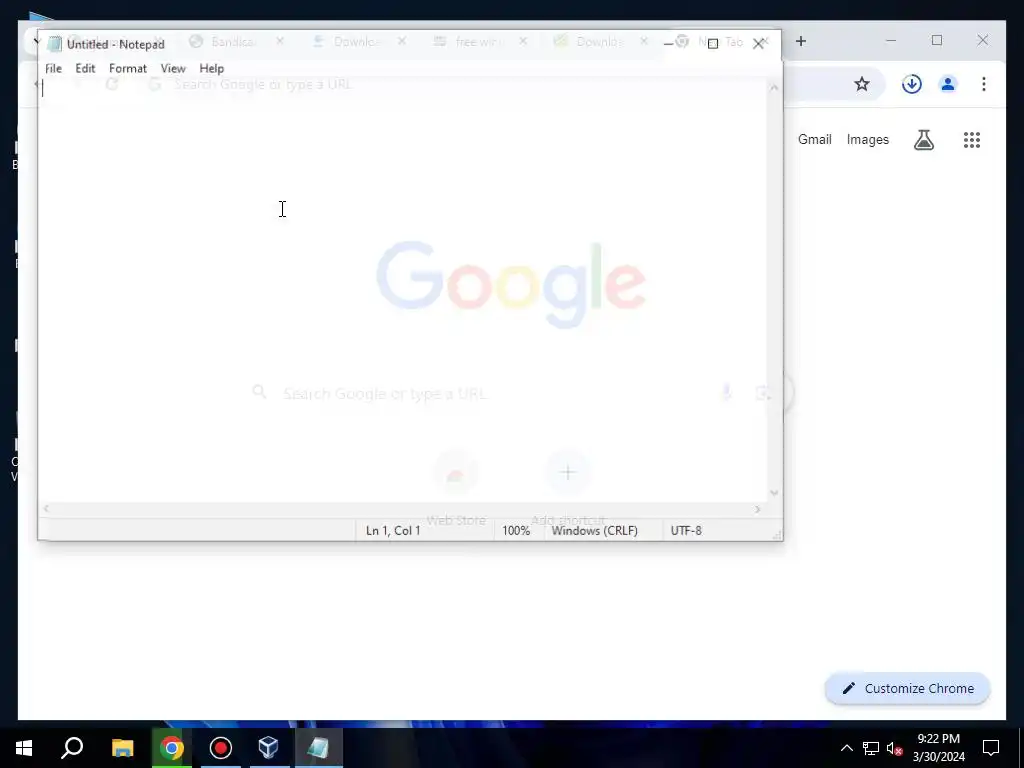
Task: Click the Notepad title bar icon
Action: [x=55, y=44]
